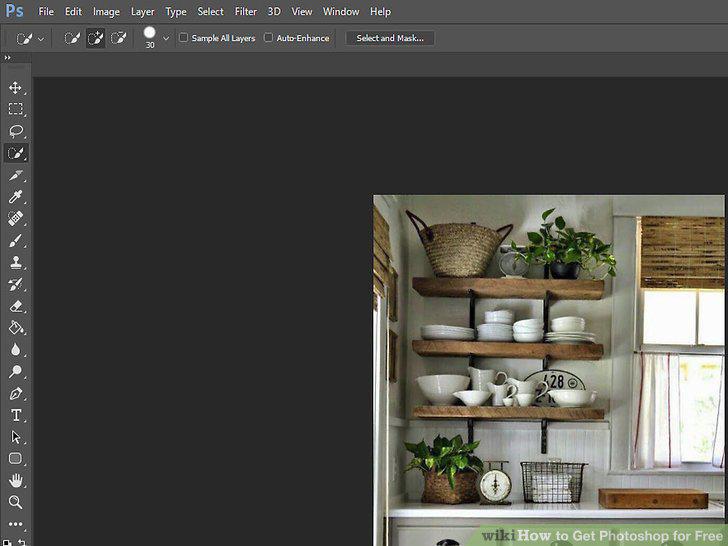Open the Edit Toolbar three-dots menu
The width and height of the screenshot is (728, 546).
pos(15,524)
